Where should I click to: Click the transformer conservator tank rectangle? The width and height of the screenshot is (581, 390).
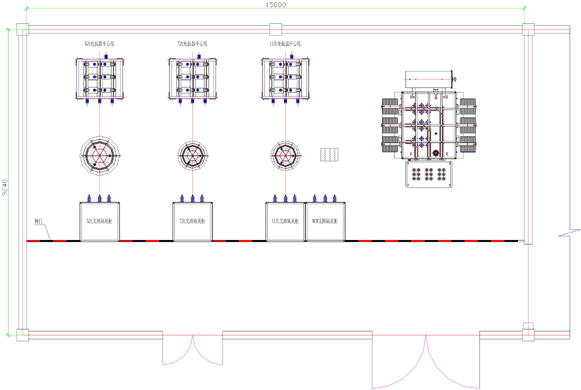[429, 79]
